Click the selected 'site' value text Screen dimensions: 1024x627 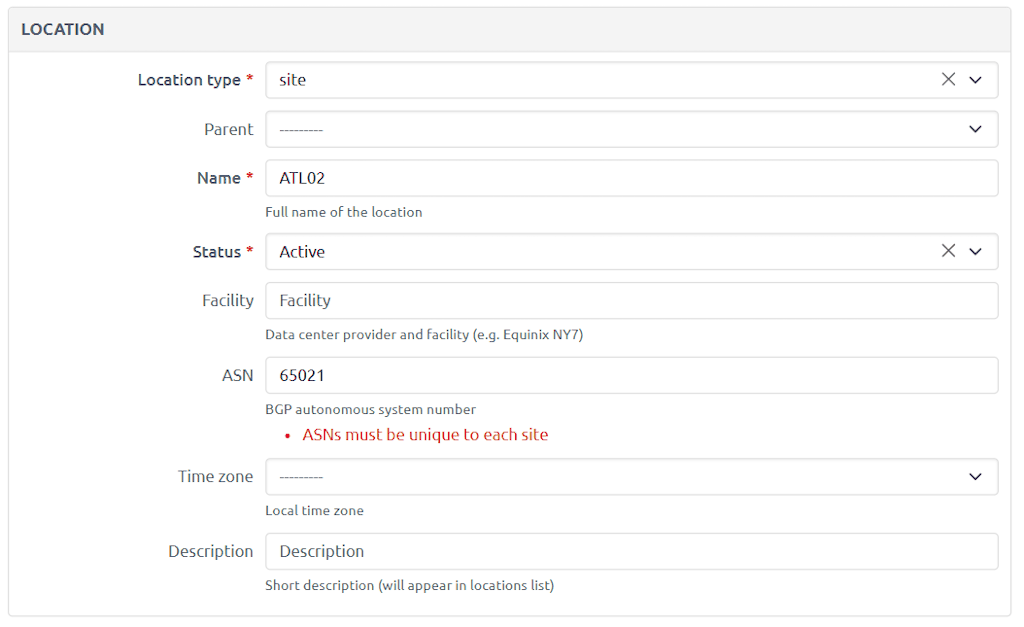[x=293, y=80]
